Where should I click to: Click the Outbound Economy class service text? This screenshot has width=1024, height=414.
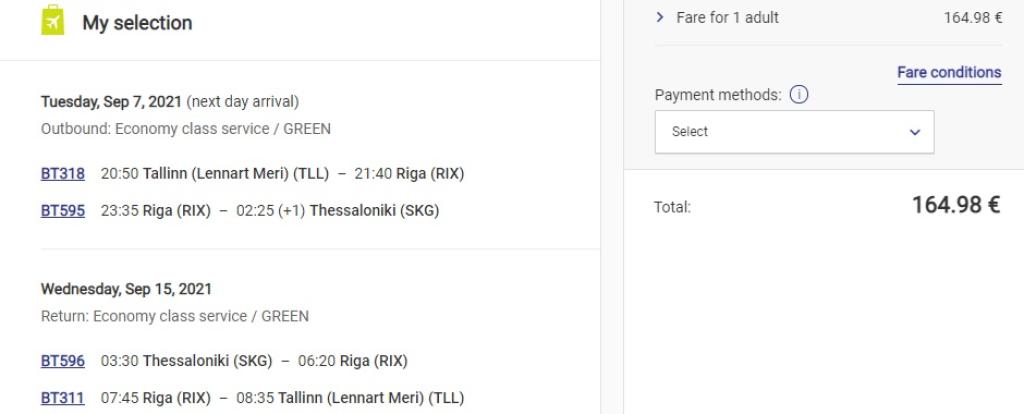(x=185, y=129)
